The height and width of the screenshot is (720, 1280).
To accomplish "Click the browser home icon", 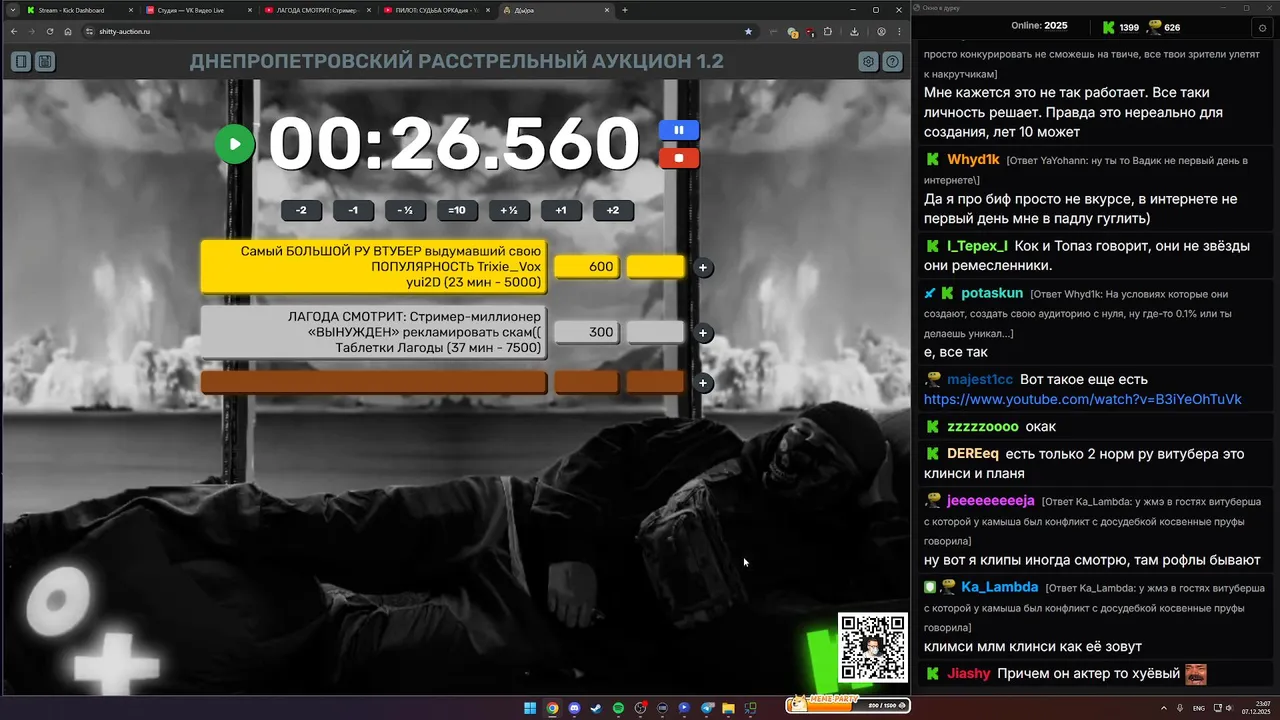I will 68,31.
